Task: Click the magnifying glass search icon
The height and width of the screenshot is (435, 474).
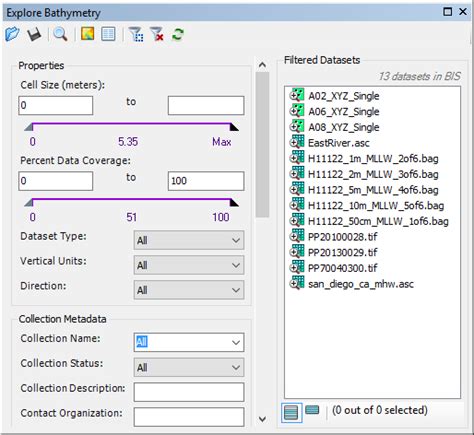Action: (x=60, y=34)
